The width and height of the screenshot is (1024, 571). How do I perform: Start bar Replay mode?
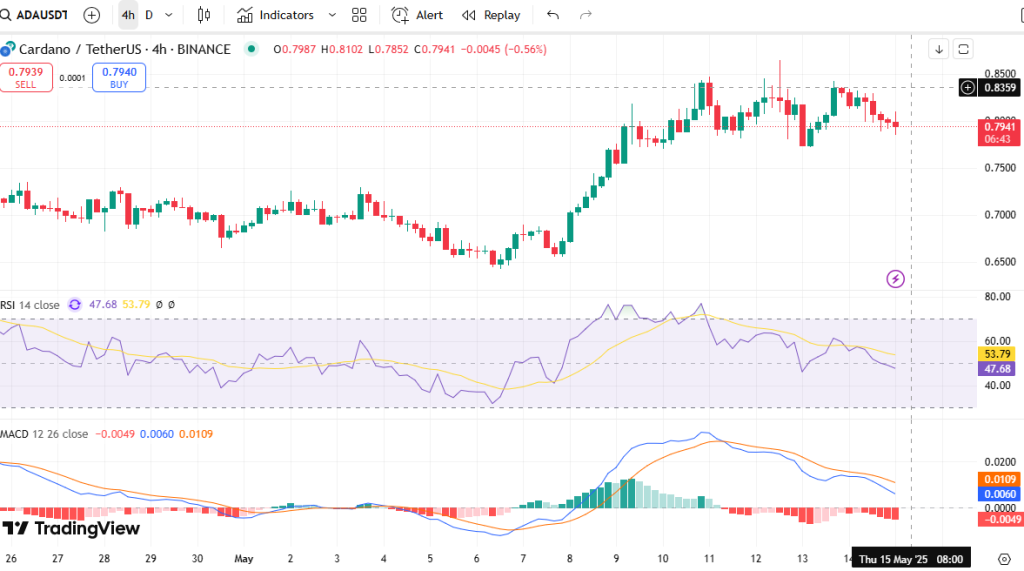click(491, 15)
